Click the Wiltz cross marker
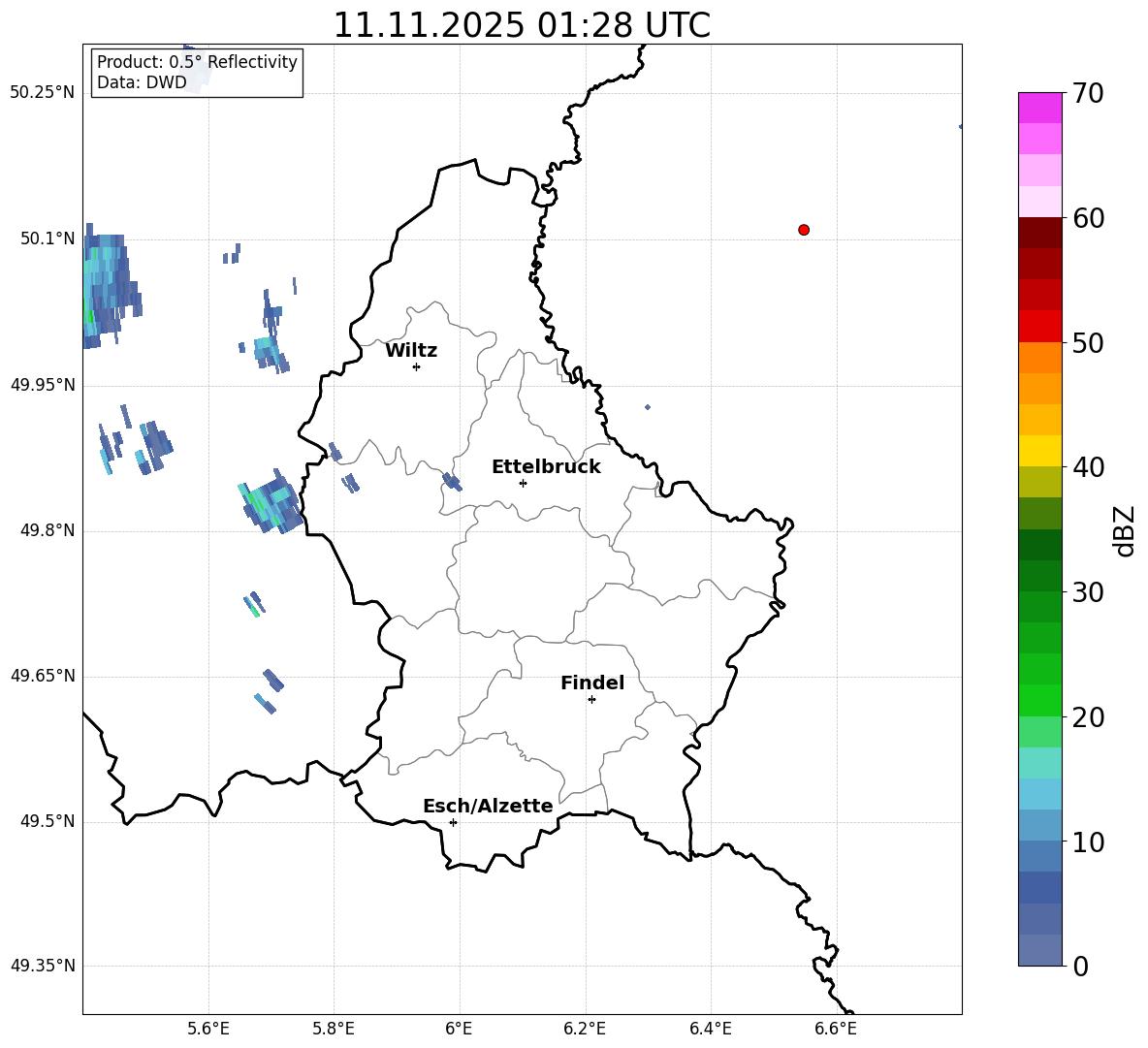Image resolution: width=1148 pixels, height=1048 pixels. click(x=417, y=366)
